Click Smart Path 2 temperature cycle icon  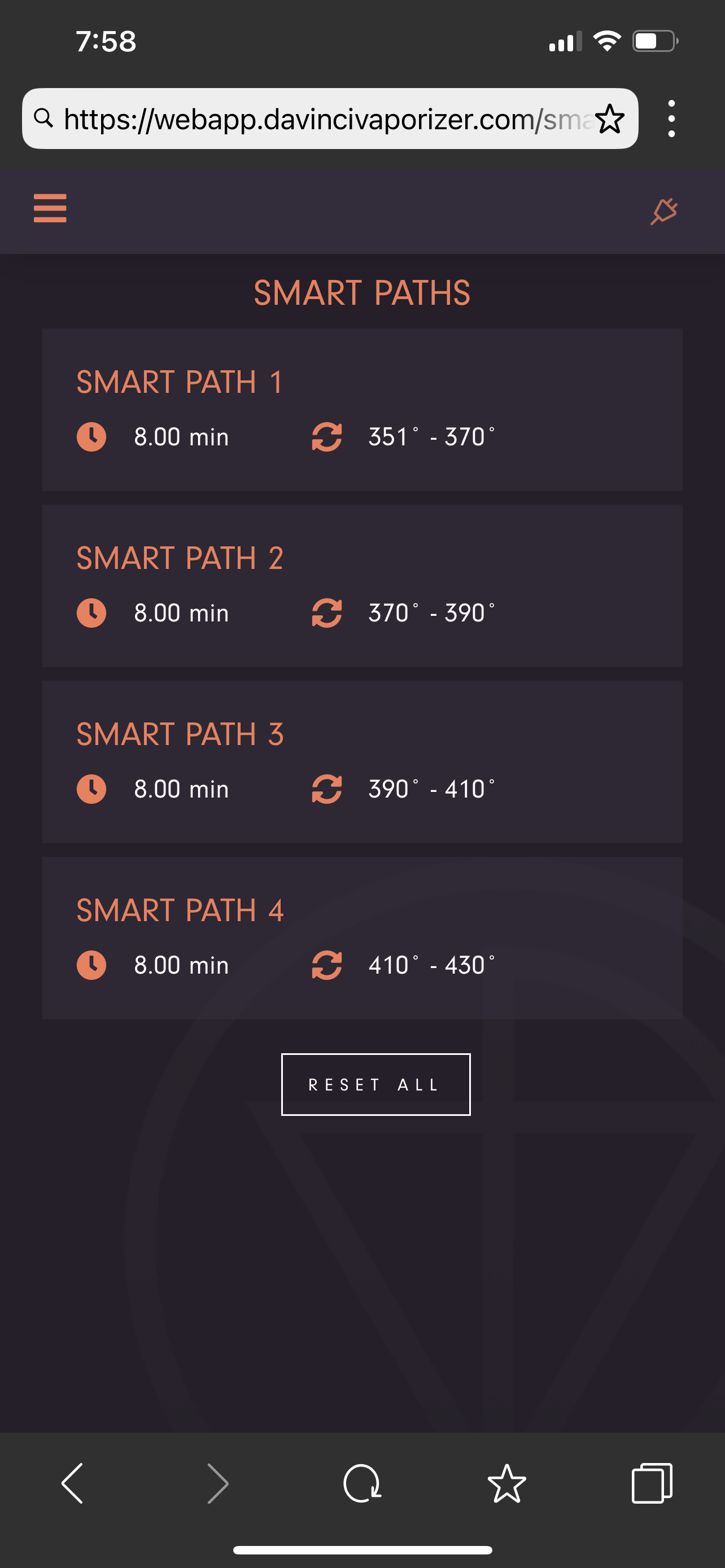pyautogui.click(x=327, y=613)
